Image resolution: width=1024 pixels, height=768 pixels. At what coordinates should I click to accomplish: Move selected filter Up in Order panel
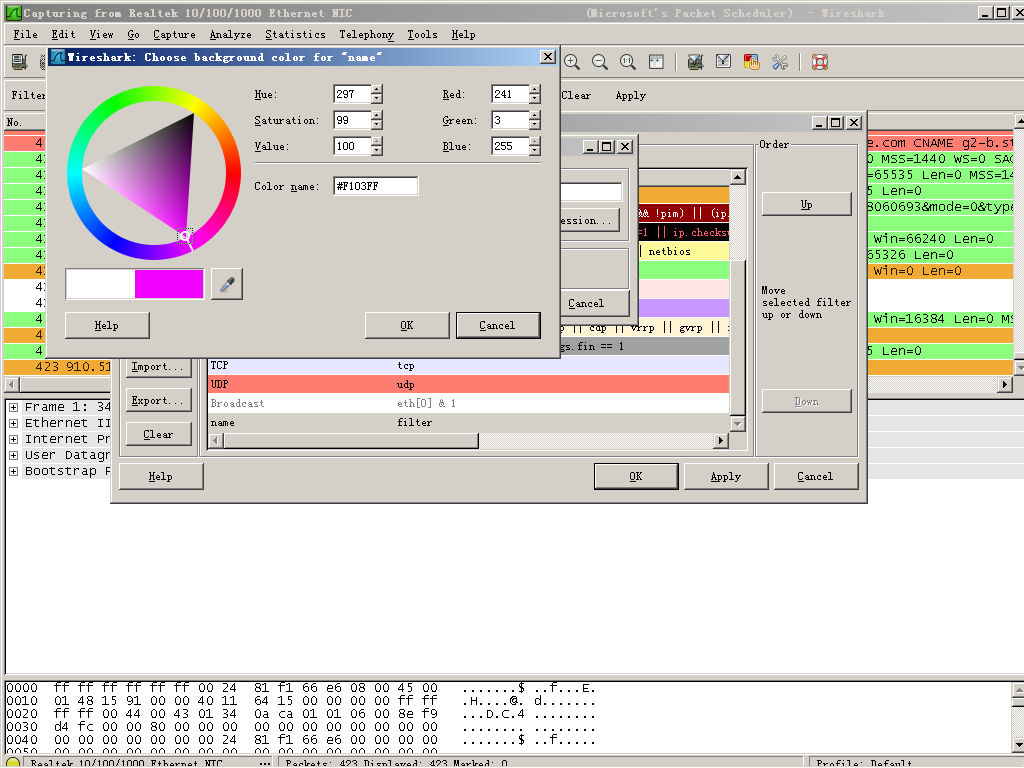(x=807, y=204)
